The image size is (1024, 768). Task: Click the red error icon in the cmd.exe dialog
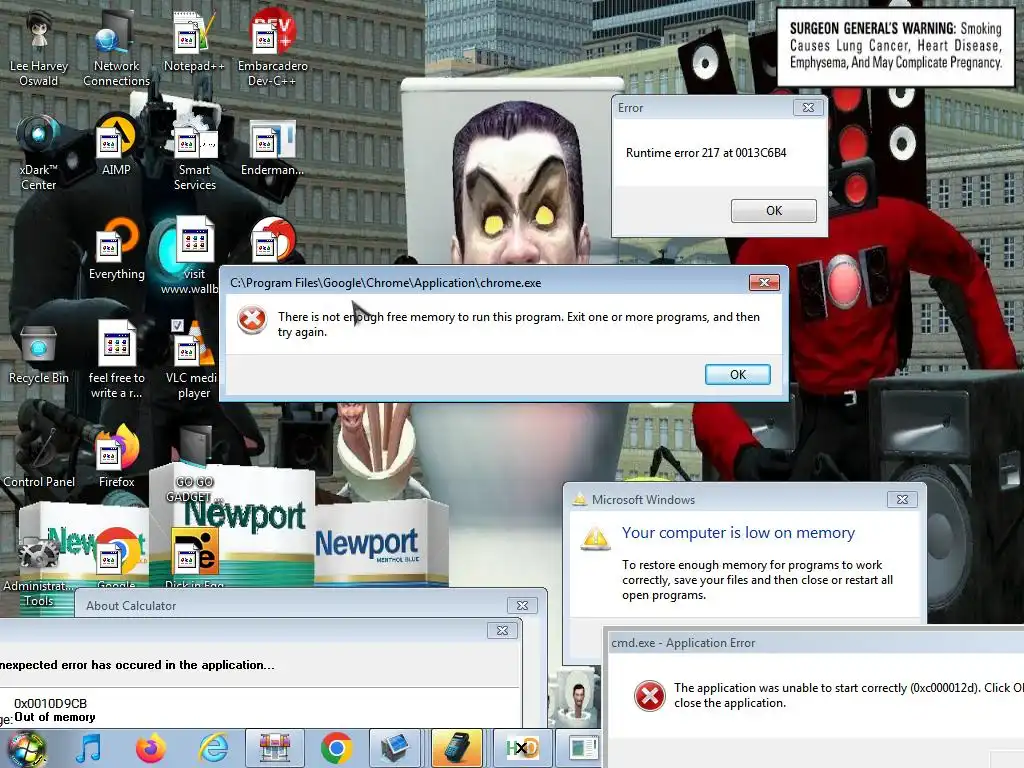pyautogui.click(x=650, y=696)
